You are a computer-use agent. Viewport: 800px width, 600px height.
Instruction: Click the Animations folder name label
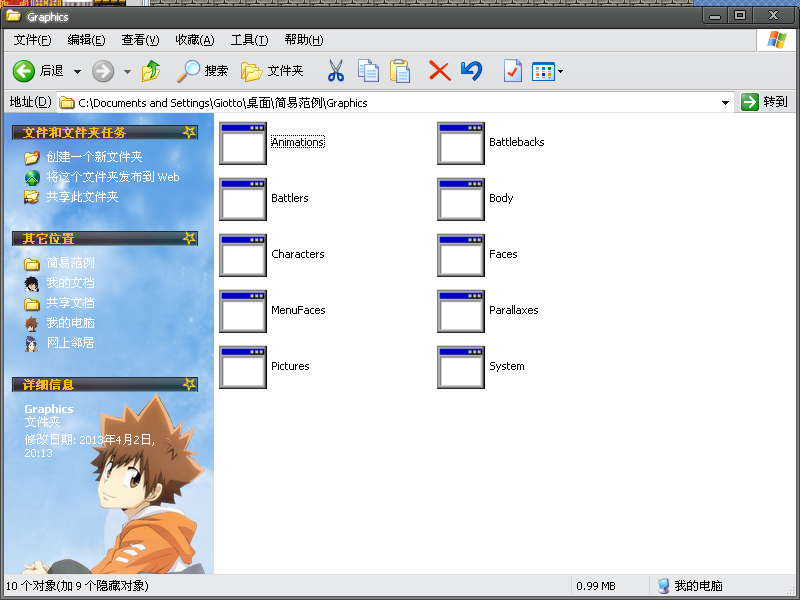click(298, 142)
